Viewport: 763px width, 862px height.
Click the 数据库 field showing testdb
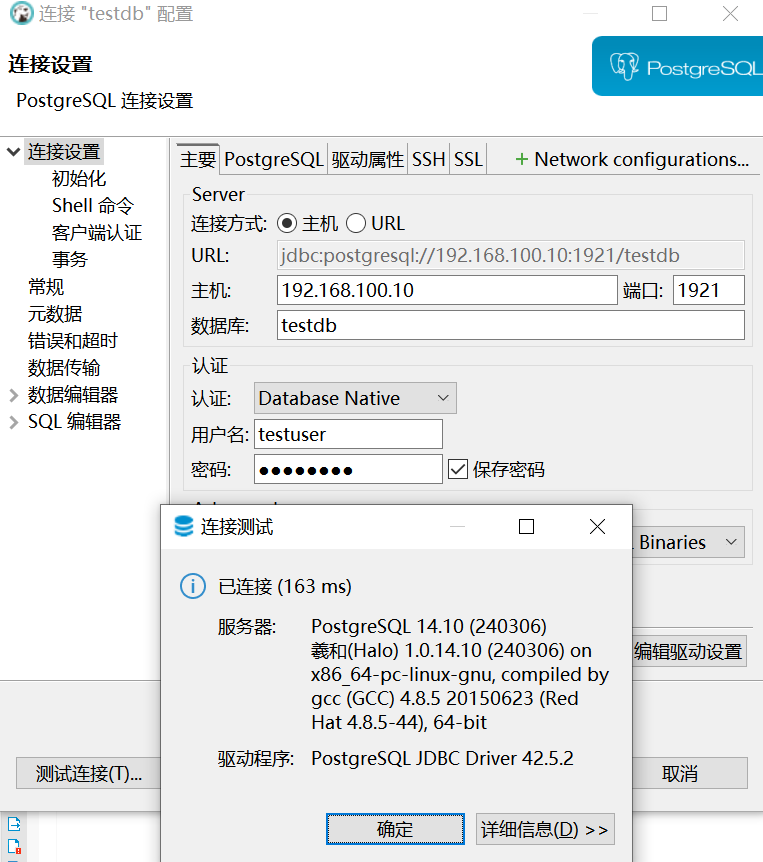pyautogui.click(x=511, y=325)
